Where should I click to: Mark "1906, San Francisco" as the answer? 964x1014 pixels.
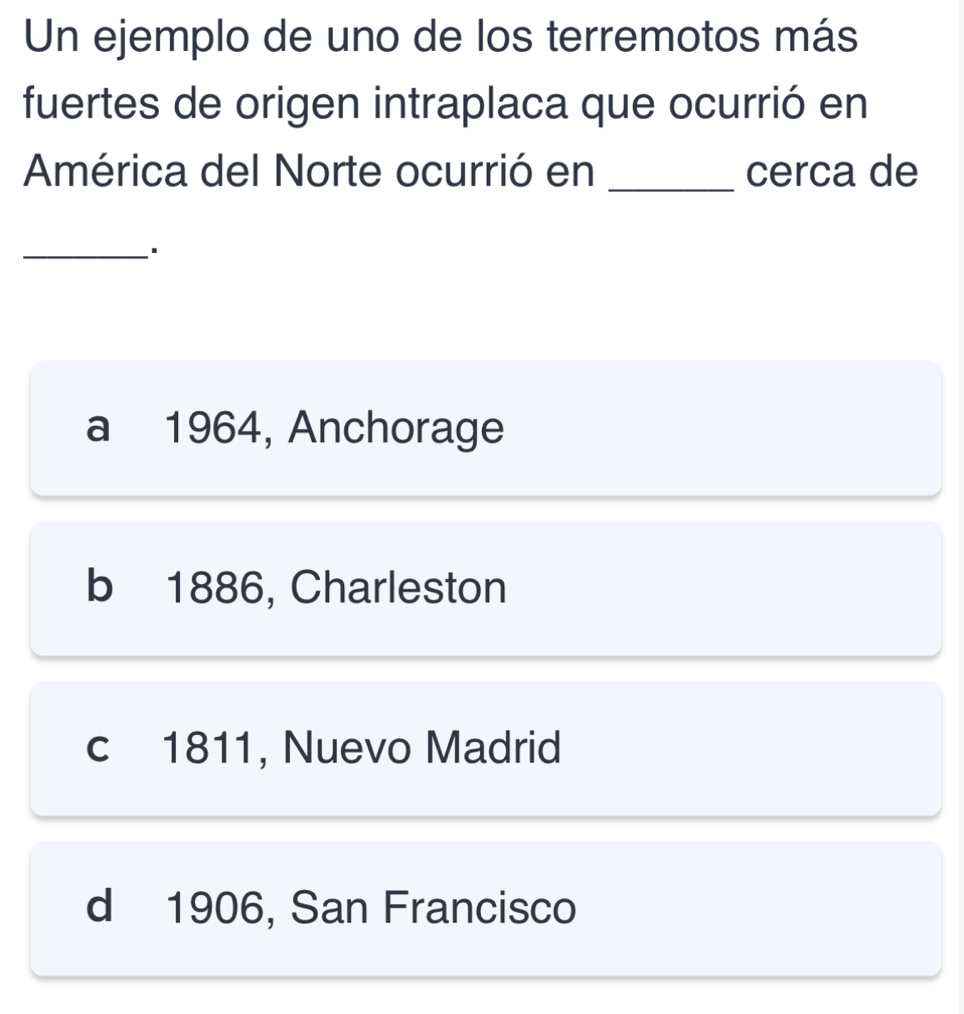coord(485,909)
